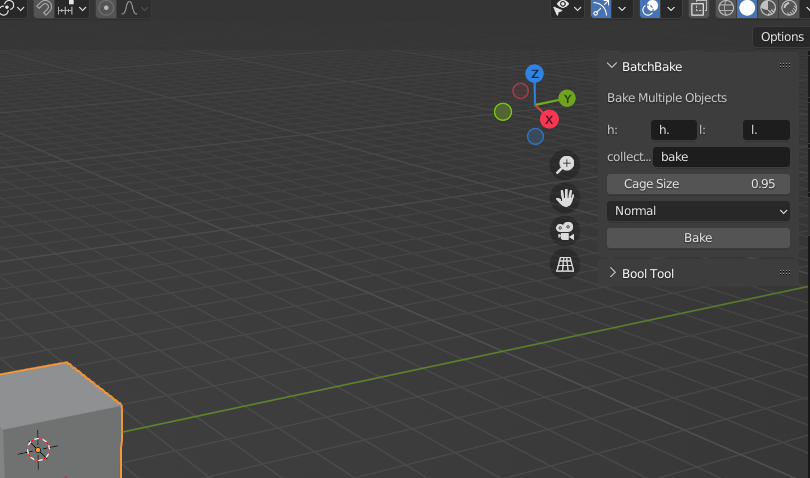Click the X axis on navigation gizmo
This screenshot has width=810, height=478.
549,119
